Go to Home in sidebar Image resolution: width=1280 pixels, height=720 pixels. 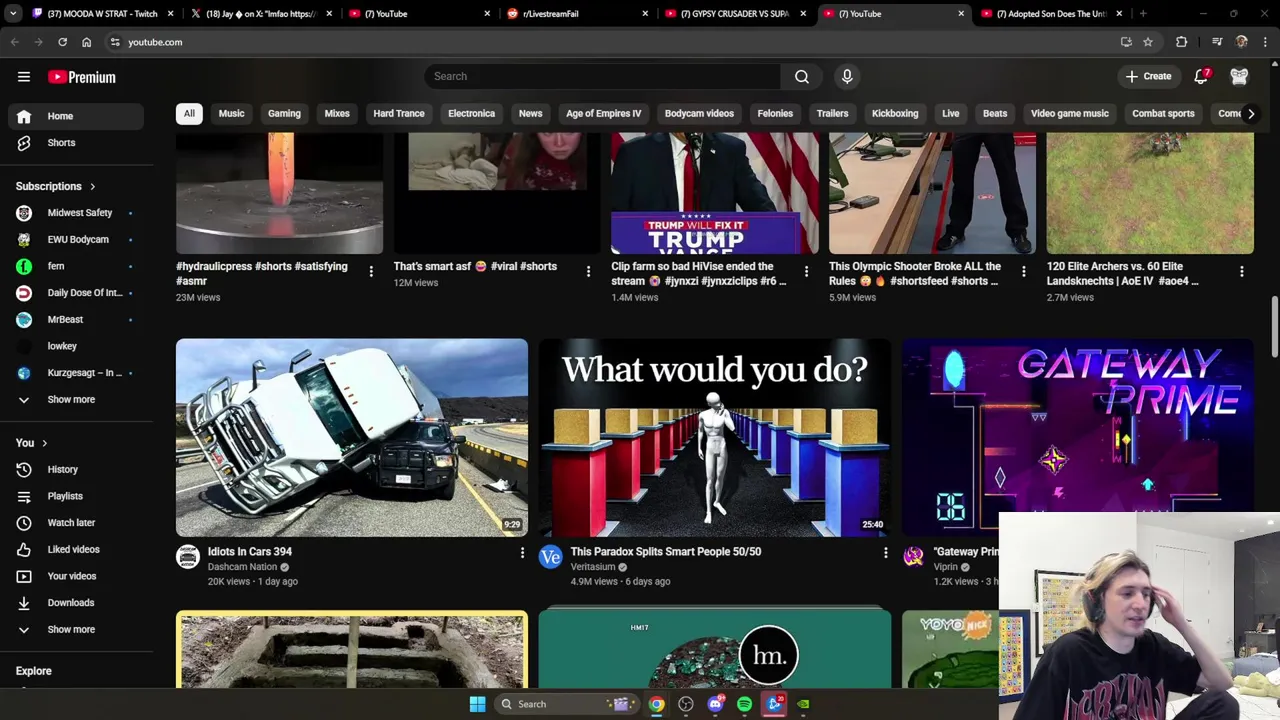click(x=77, y=116)
